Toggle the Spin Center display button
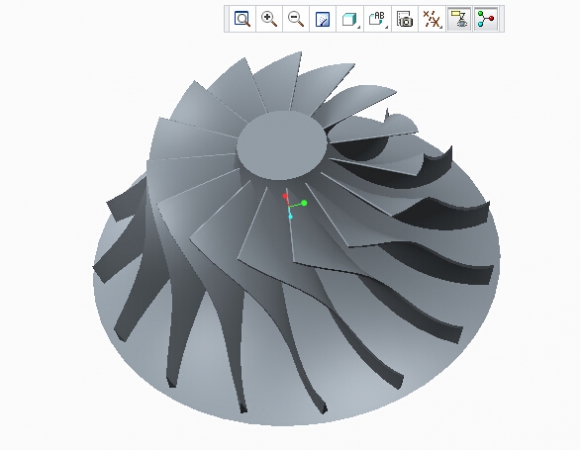The width and height of the screenshot is (580, 450). (x=486, y=19)
